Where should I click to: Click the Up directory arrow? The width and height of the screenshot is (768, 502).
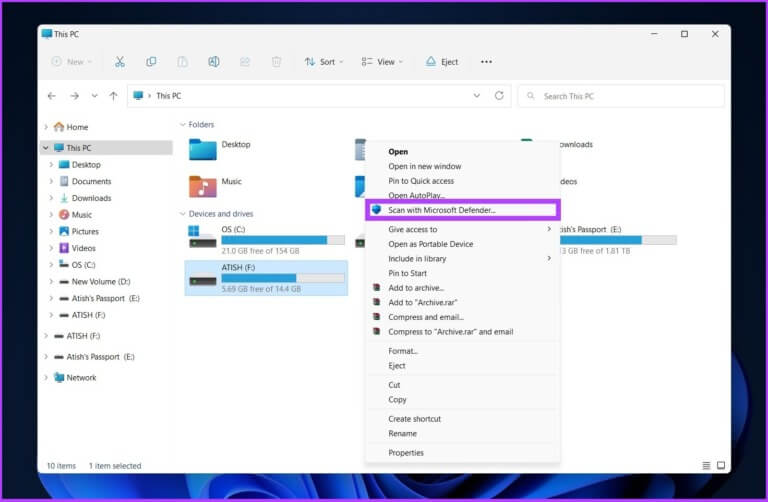(x=113, y=96)
